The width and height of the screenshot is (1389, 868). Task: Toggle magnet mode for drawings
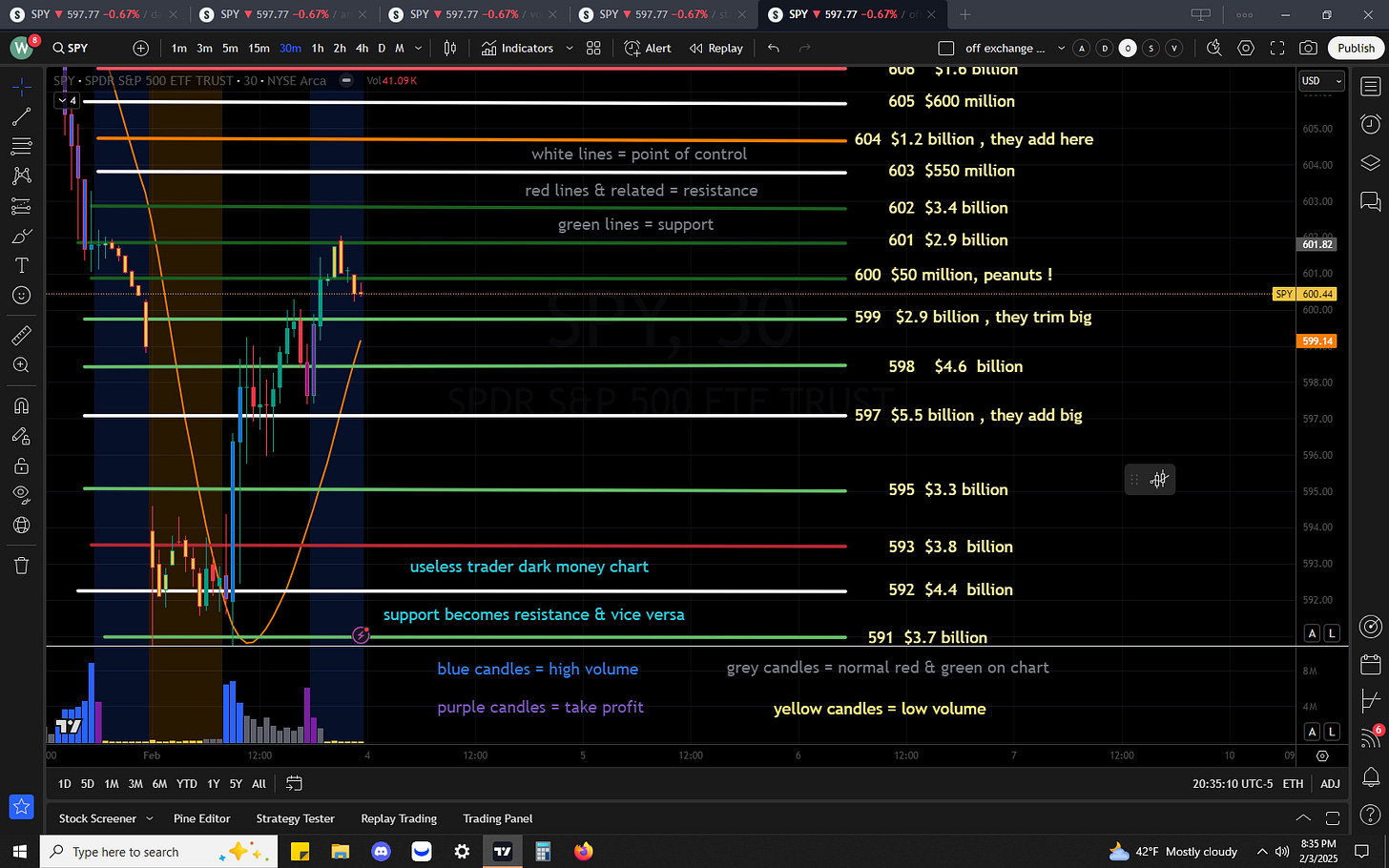tap(21, 406)
